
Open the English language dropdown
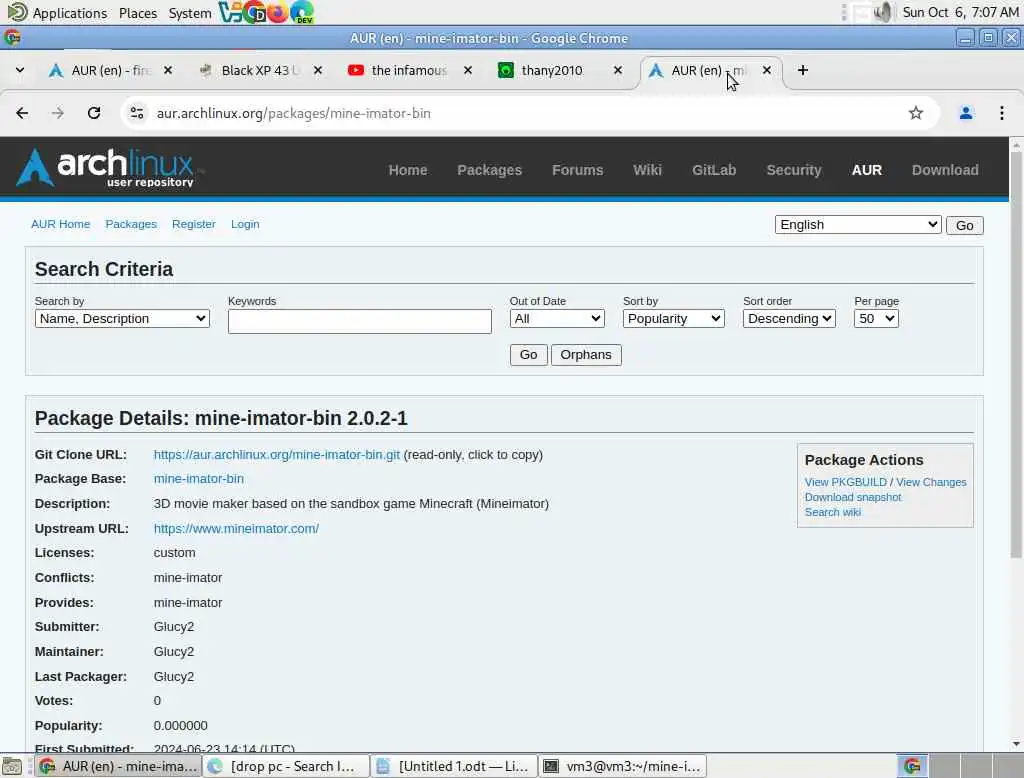(858, 225)
